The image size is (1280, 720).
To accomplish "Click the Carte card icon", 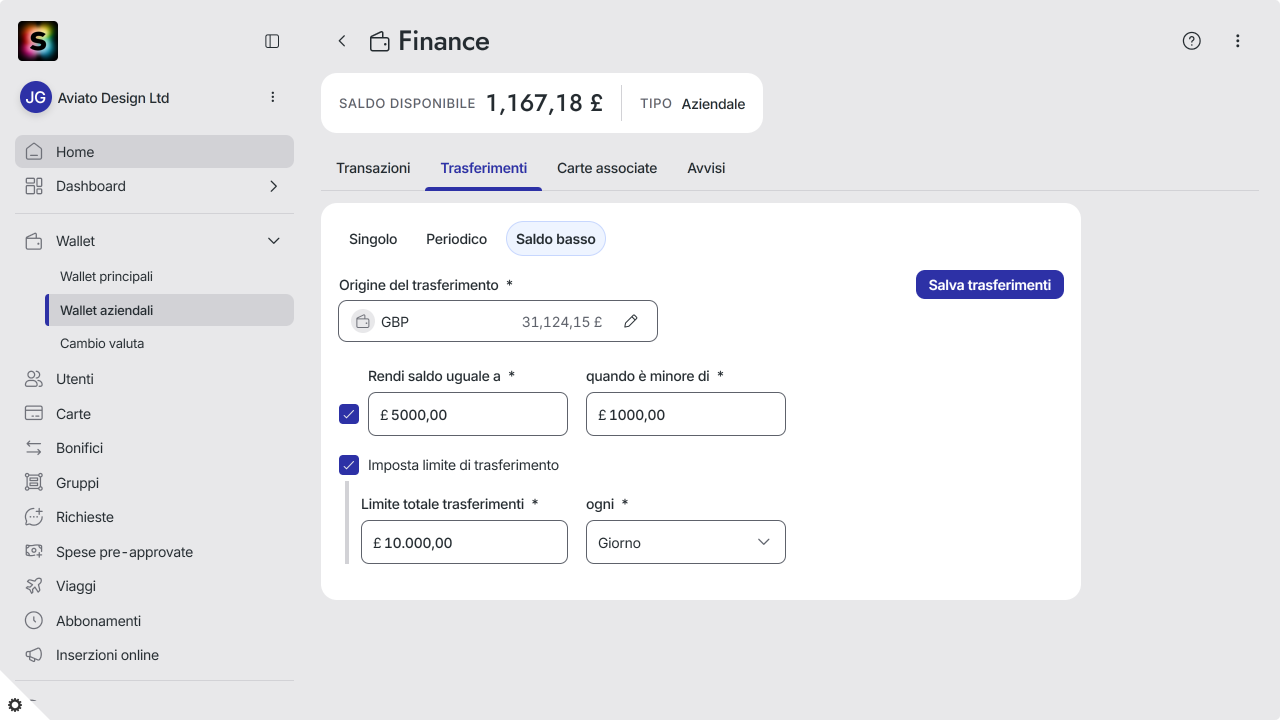I will click(34, 414).
